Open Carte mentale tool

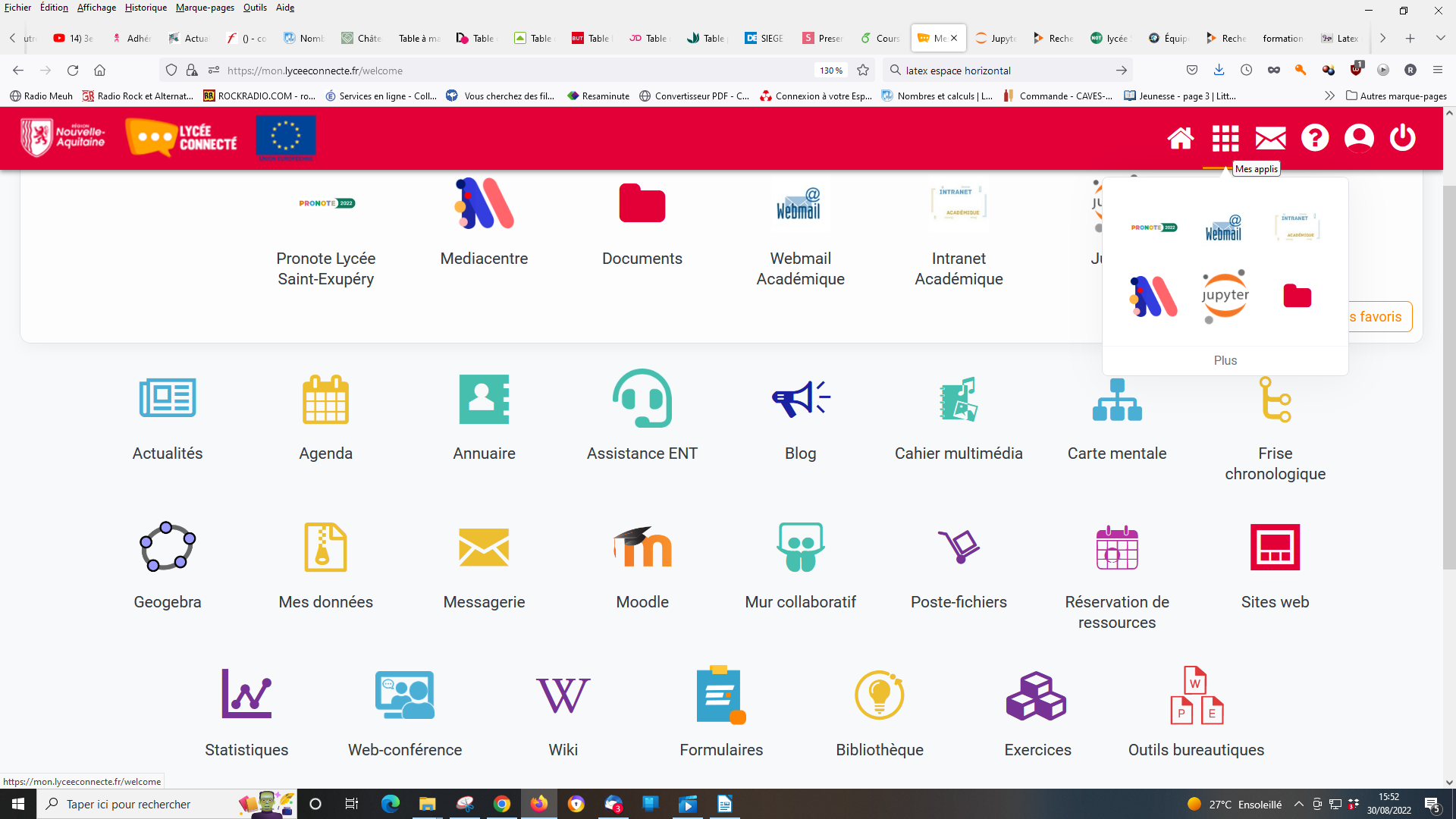point(1117,400)
